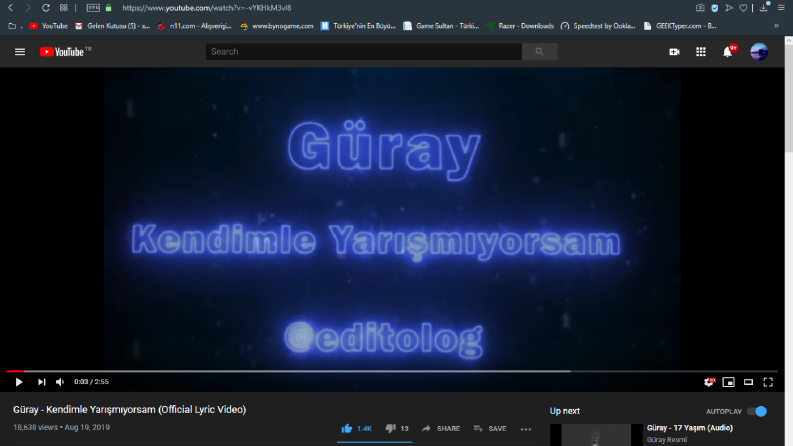This screenshot has width=793, height=446.
Task: Open Güray - 17 Yaşım (Audio) link
Action: coord(689,428)
